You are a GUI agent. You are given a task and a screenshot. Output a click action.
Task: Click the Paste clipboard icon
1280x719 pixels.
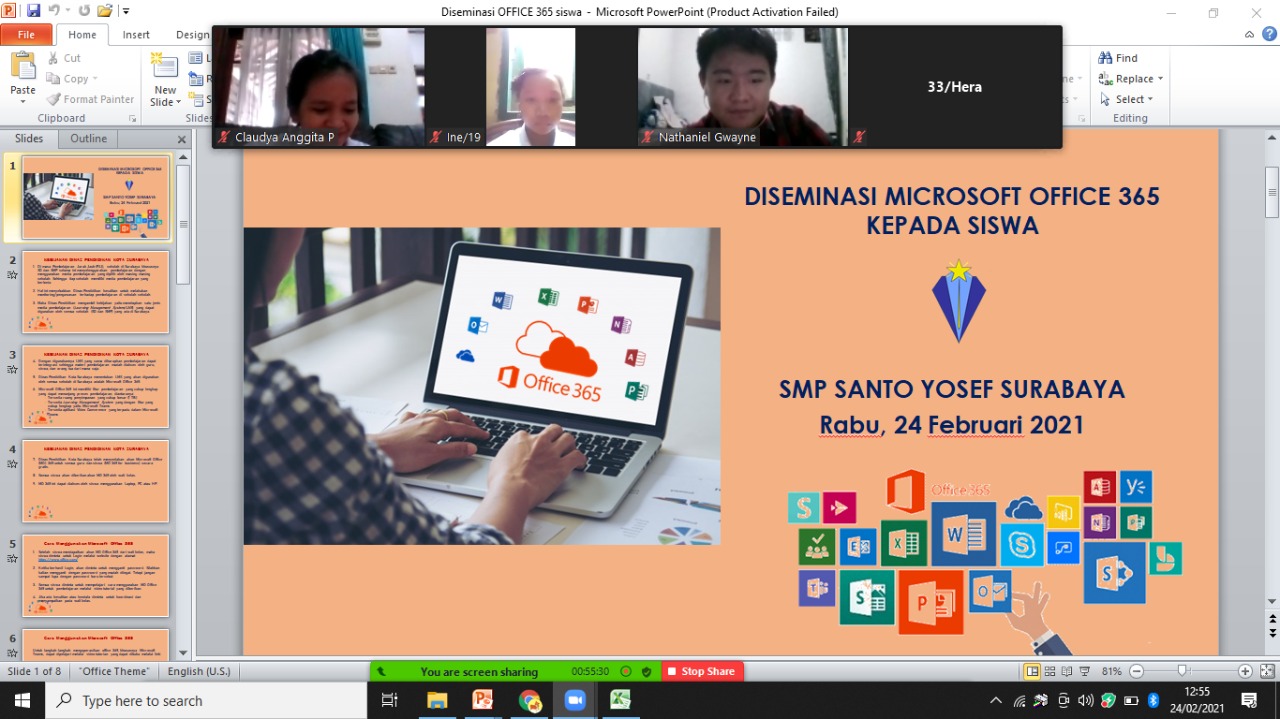[23, 66]
